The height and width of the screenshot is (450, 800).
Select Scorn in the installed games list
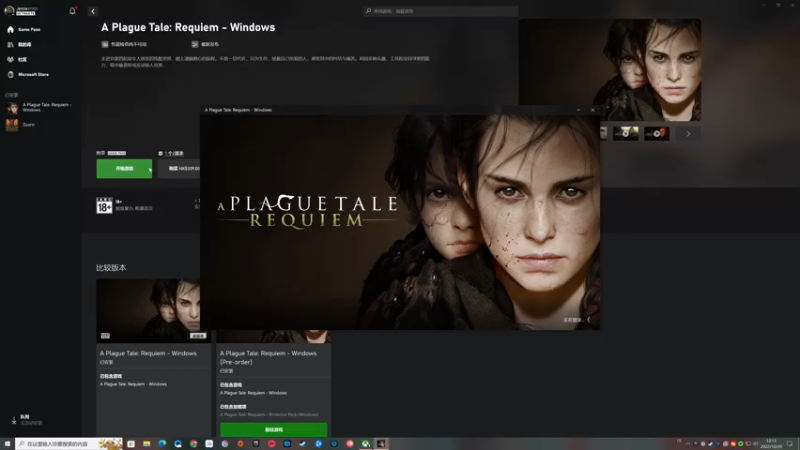coord(20,124)
